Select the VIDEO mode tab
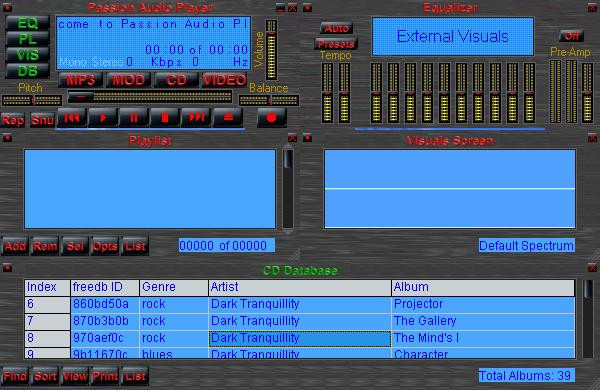The image size is (600, 390). [x=225, y=80]
